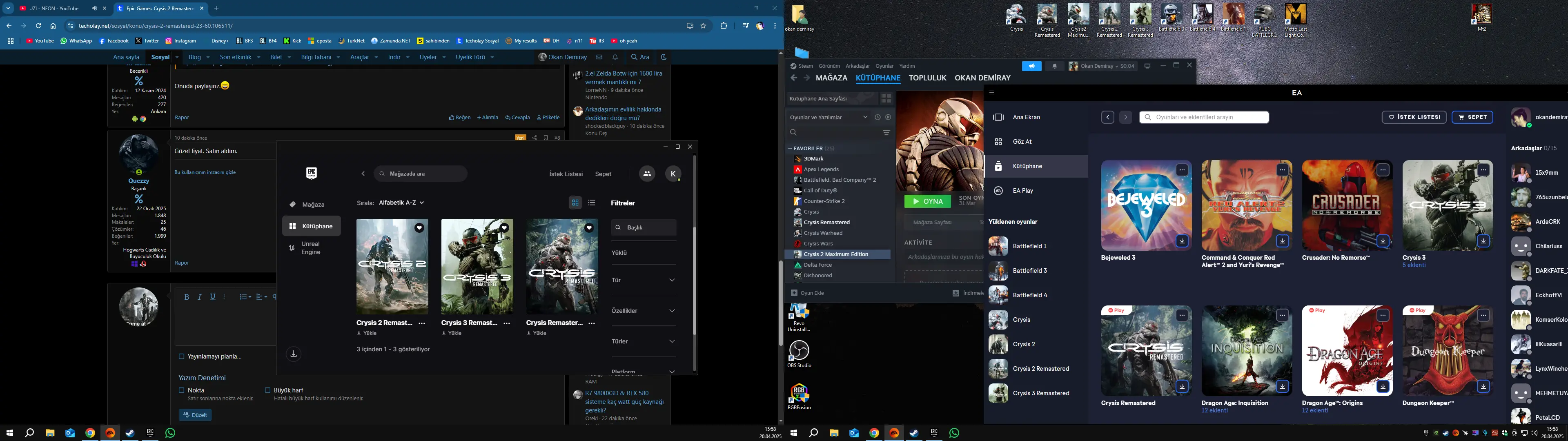Open SEPET cart in EA app
Viewport: 1568px width, 441px height.
pyautogui.click(x=1472, y=117)
